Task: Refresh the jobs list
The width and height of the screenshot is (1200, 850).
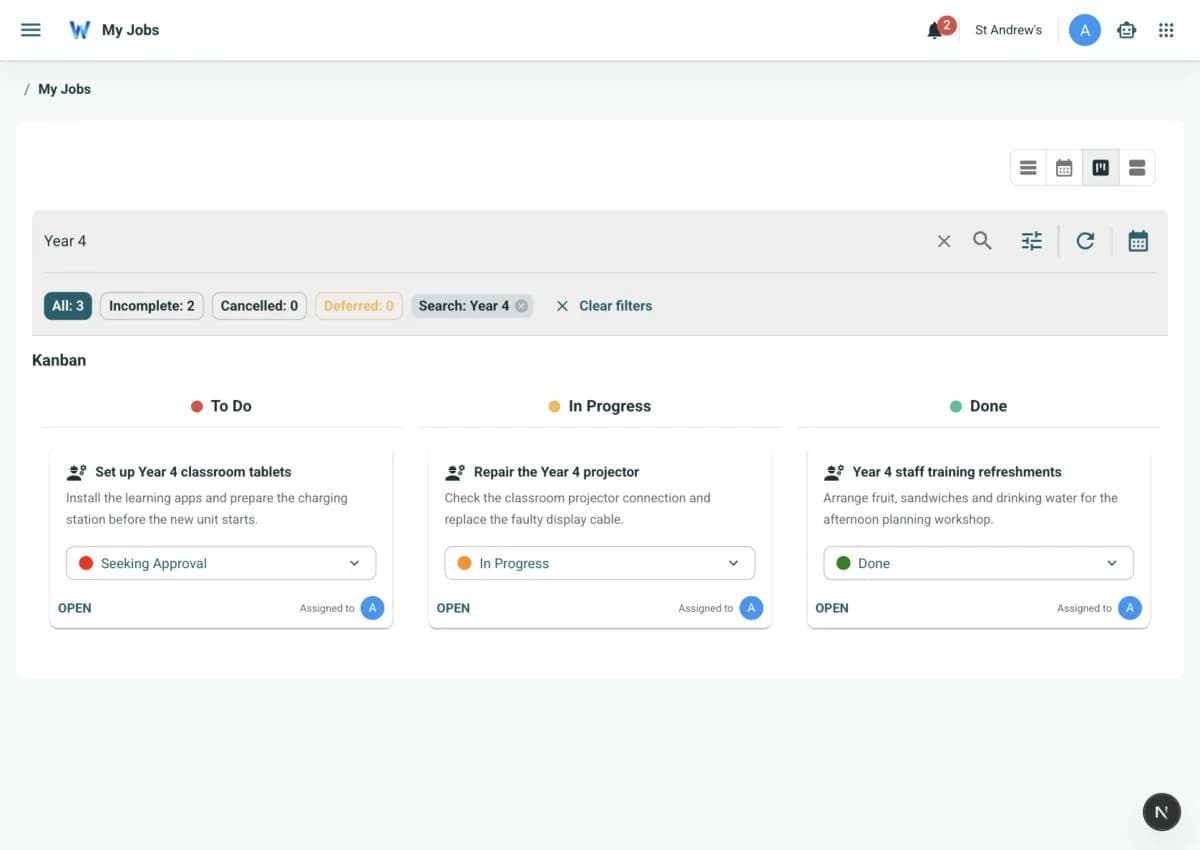Action: [1085, 241]
